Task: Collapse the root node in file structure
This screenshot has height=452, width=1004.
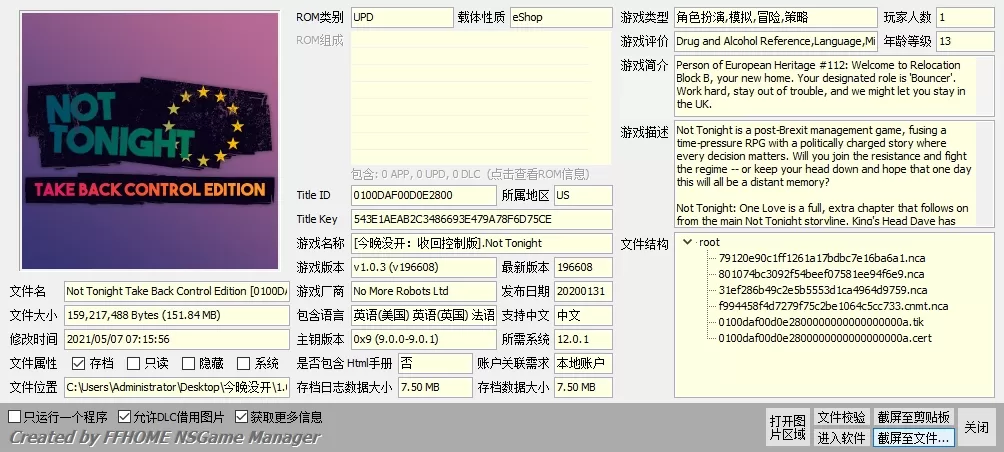Action: [x=687, y=242]
